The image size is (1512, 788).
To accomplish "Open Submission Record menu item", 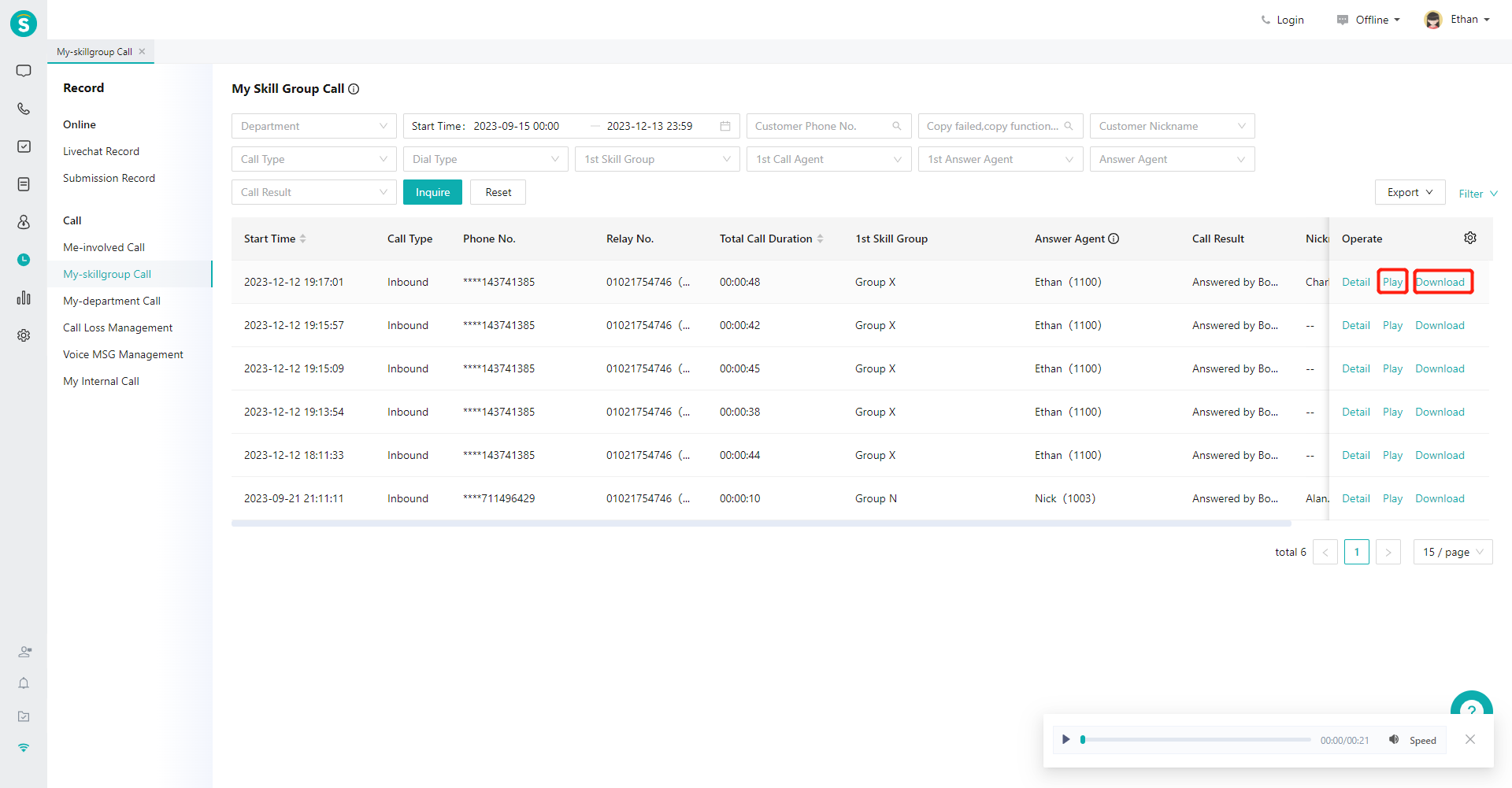I will [x=109, y=178].
